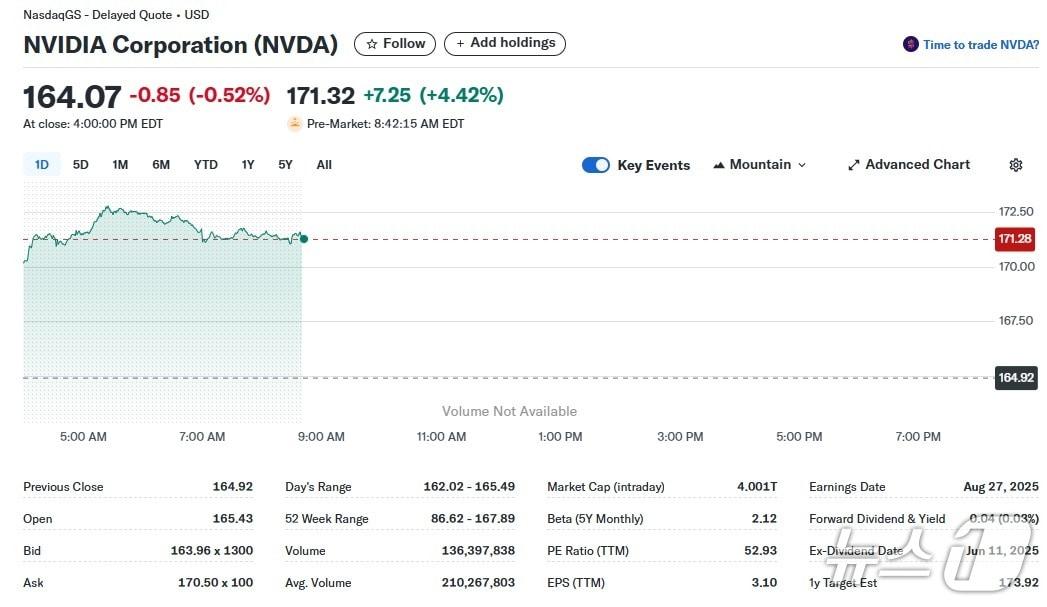This screenshot has height=607, width=1047.
Task: Switch to the 5D range tab
Action: (x=81, y=165)
